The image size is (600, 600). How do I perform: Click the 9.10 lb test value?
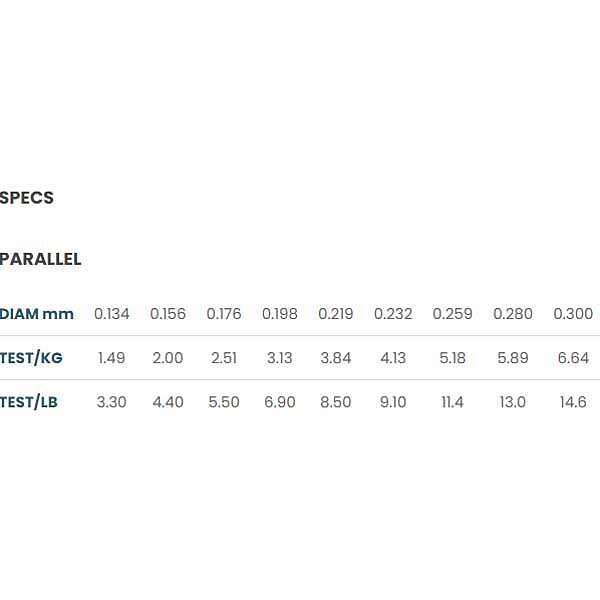(393, 402)
